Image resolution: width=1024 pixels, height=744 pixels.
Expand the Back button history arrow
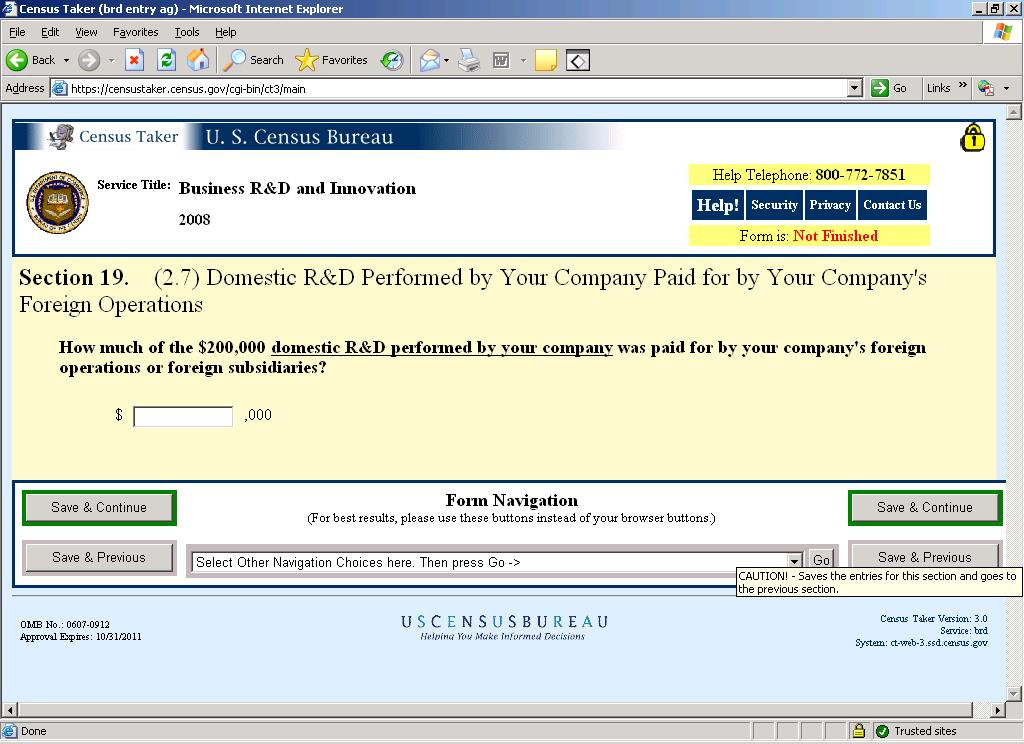67,60
